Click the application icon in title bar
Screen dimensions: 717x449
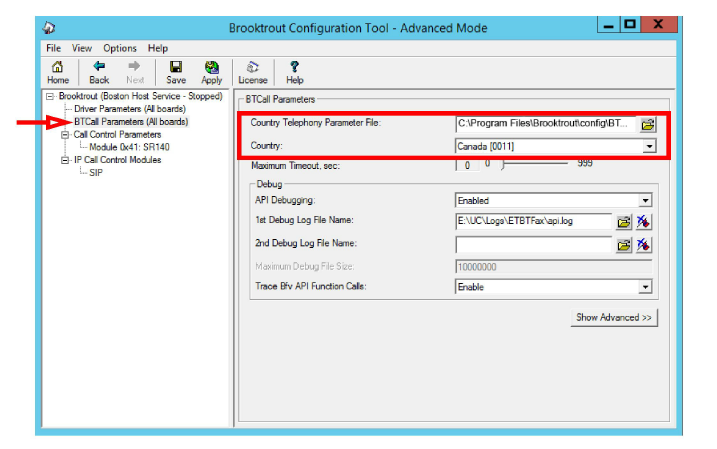[x=49, y=28]
